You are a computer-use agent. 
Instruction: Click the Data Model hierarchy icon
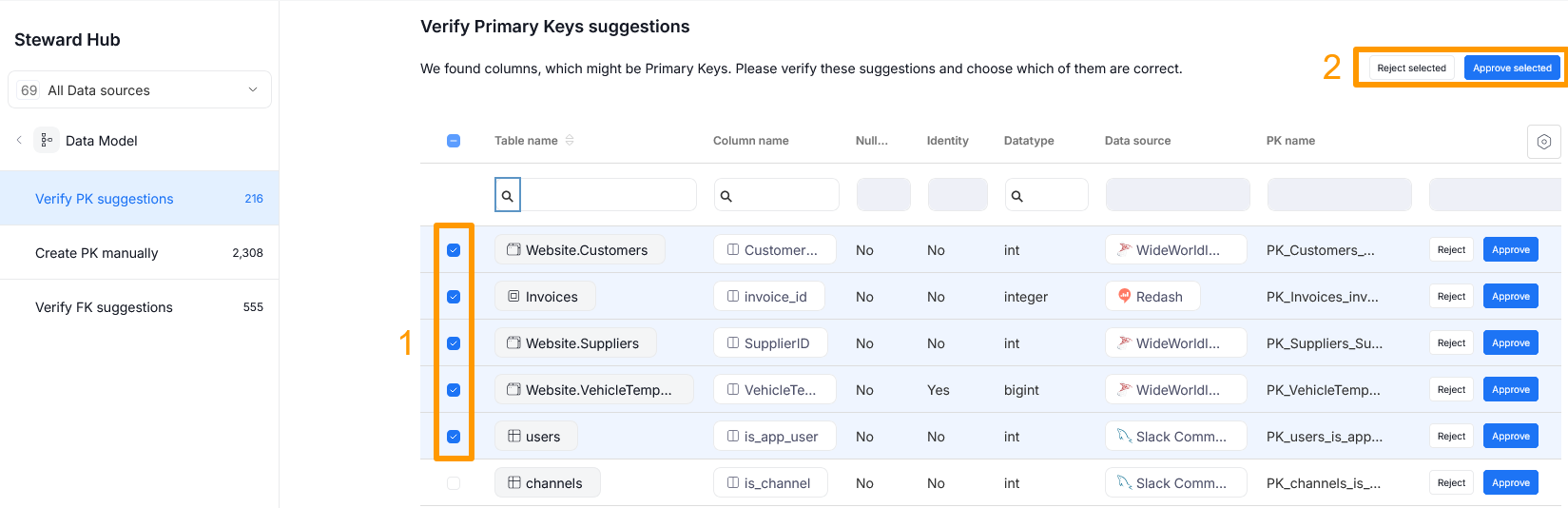tap(47, 140)
